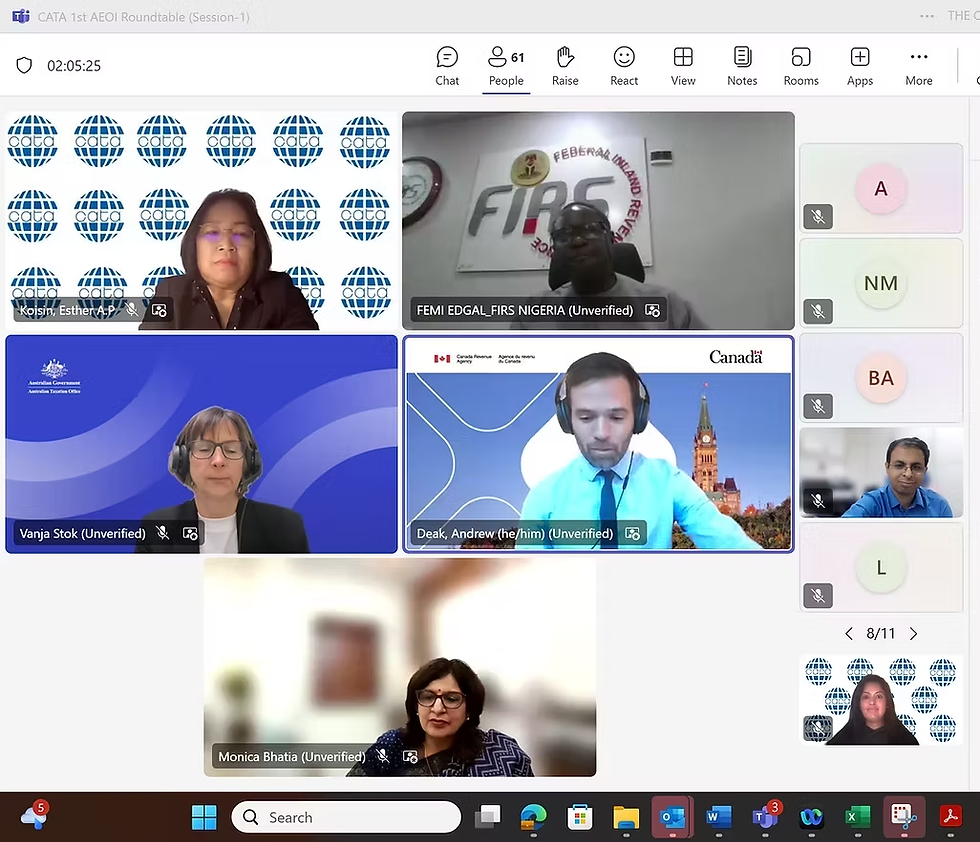Image resolution: width=980 pixels, height=842 pixels.
Task: Open Microsoft Store from taskbar
Action: pos(579,817)
